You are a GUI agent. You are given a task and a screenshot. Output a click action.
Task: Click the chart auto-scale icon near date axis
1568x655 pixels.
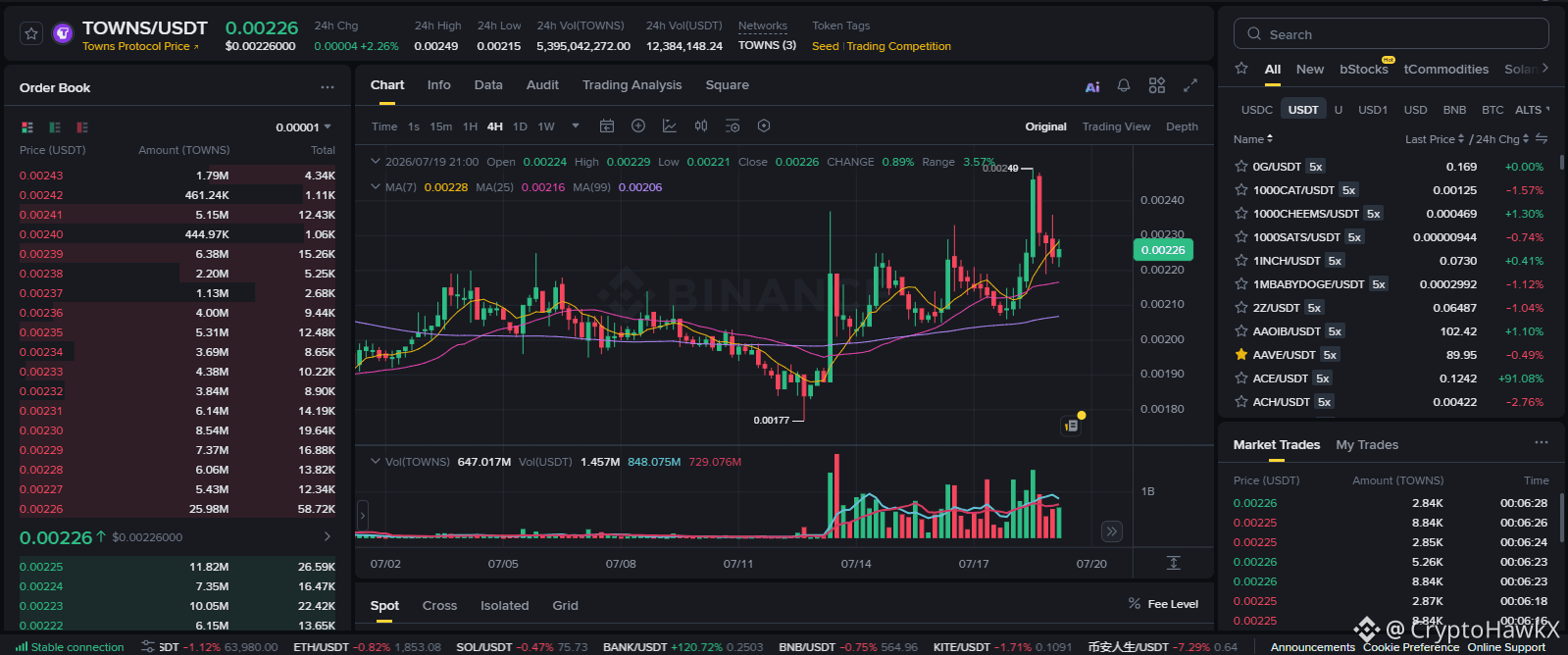[1173, 563]
